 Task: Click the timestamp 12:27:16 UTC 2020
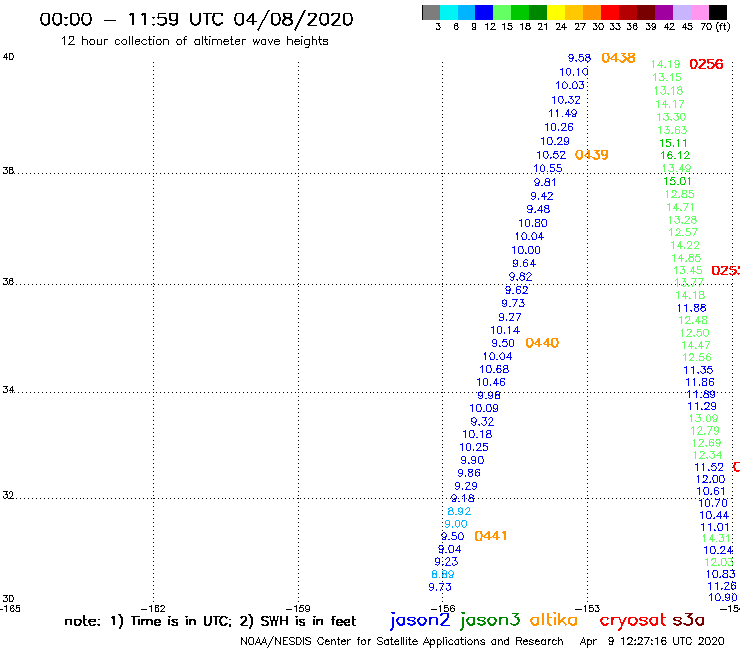coord(672,641)
